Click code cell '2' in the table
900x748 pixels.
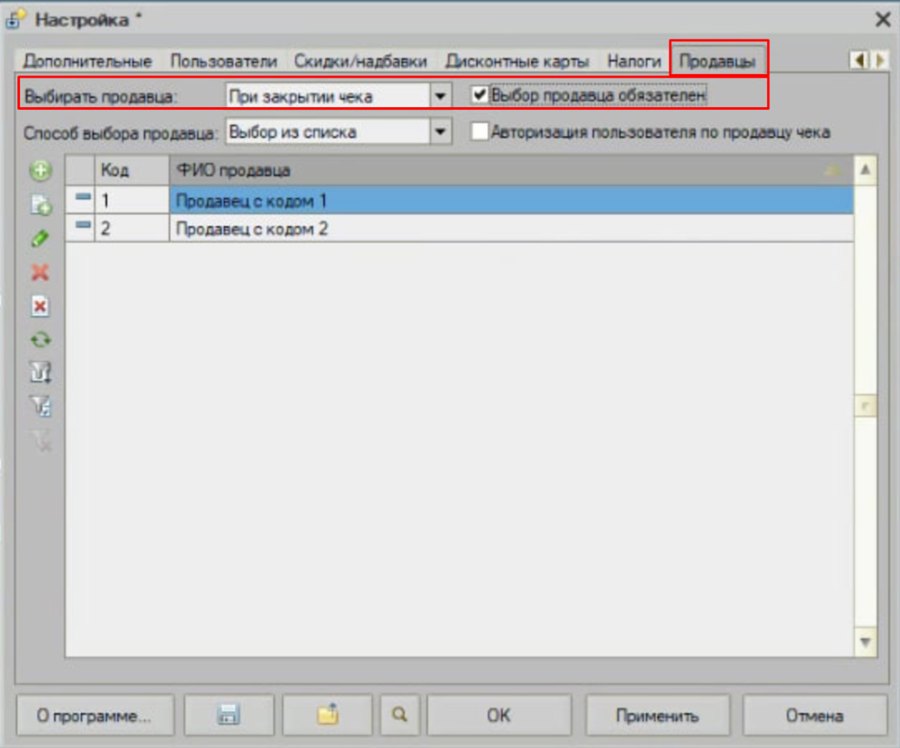pyautogui.click(x=132, y=228)
